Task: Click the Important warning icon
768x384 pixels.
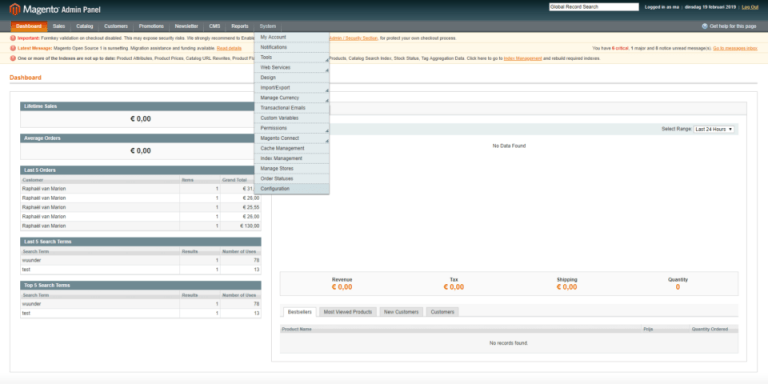Action: click(x=13, y=38)
